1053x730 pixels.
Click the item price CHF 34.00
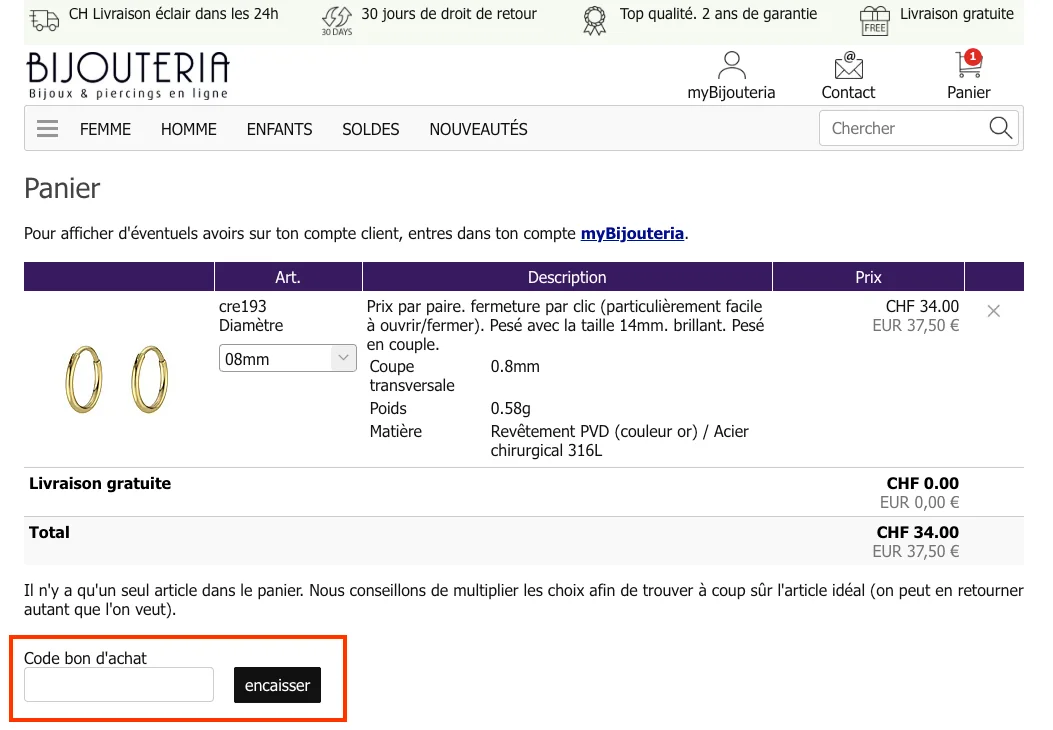(x=922, y=306)
